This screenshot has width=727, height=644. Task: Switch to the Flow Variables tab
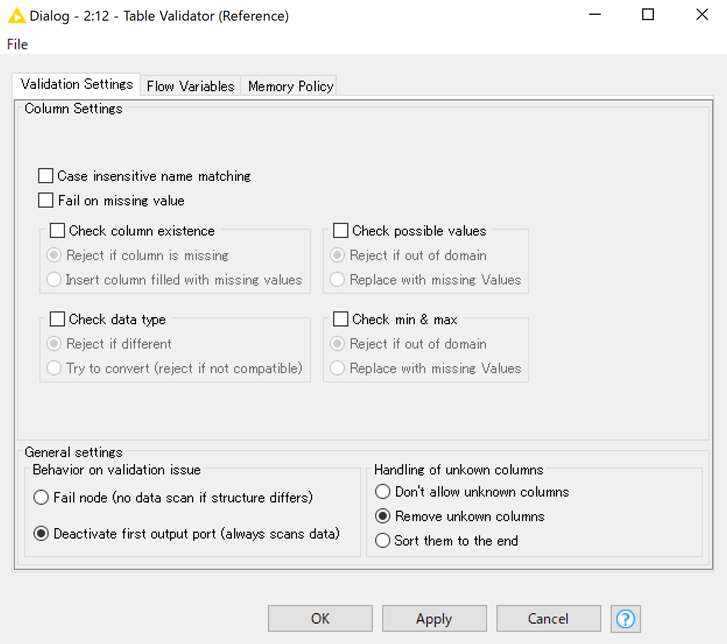tap(190, 86)
